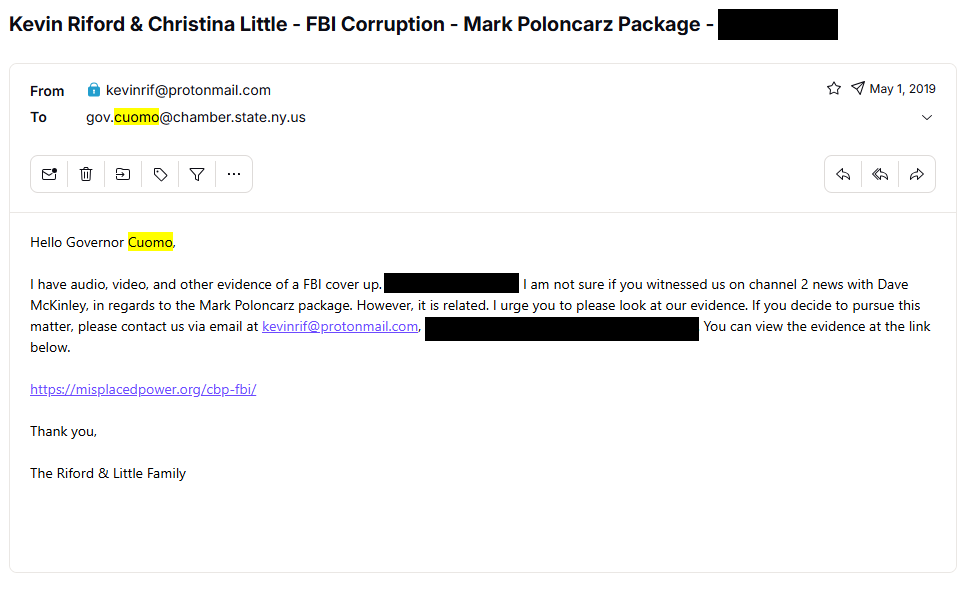The width and height of the screenshot is (967, 607).
Task: Reply all to the email
Action: tap(880, 175)
